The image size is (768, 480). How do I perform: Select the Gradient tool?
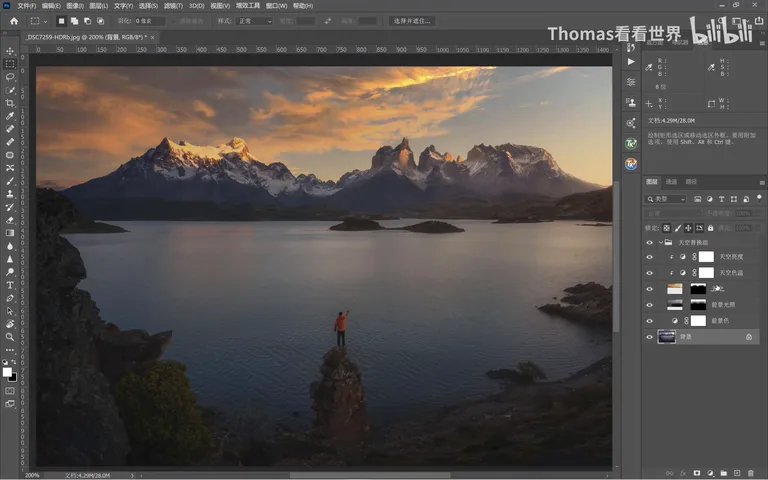tap(10, 233)
